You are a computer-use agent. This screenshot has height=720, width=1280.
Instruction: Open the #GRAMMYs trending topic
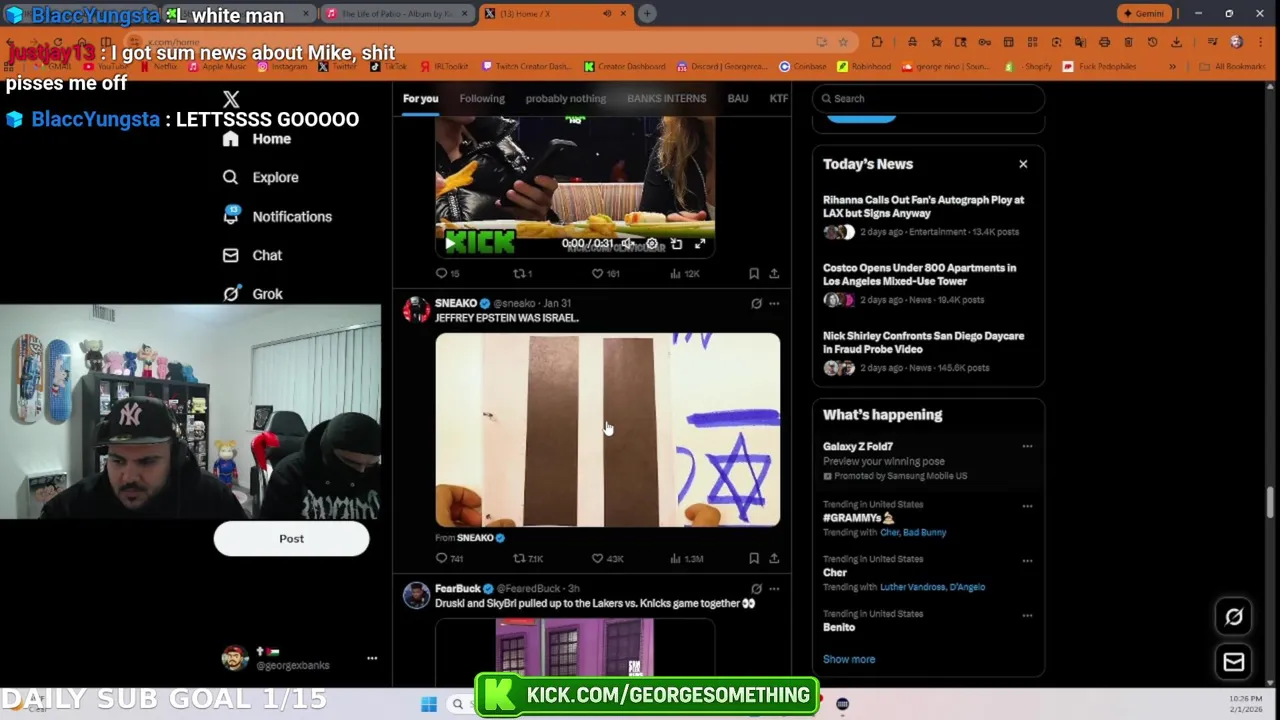(858, 518)
